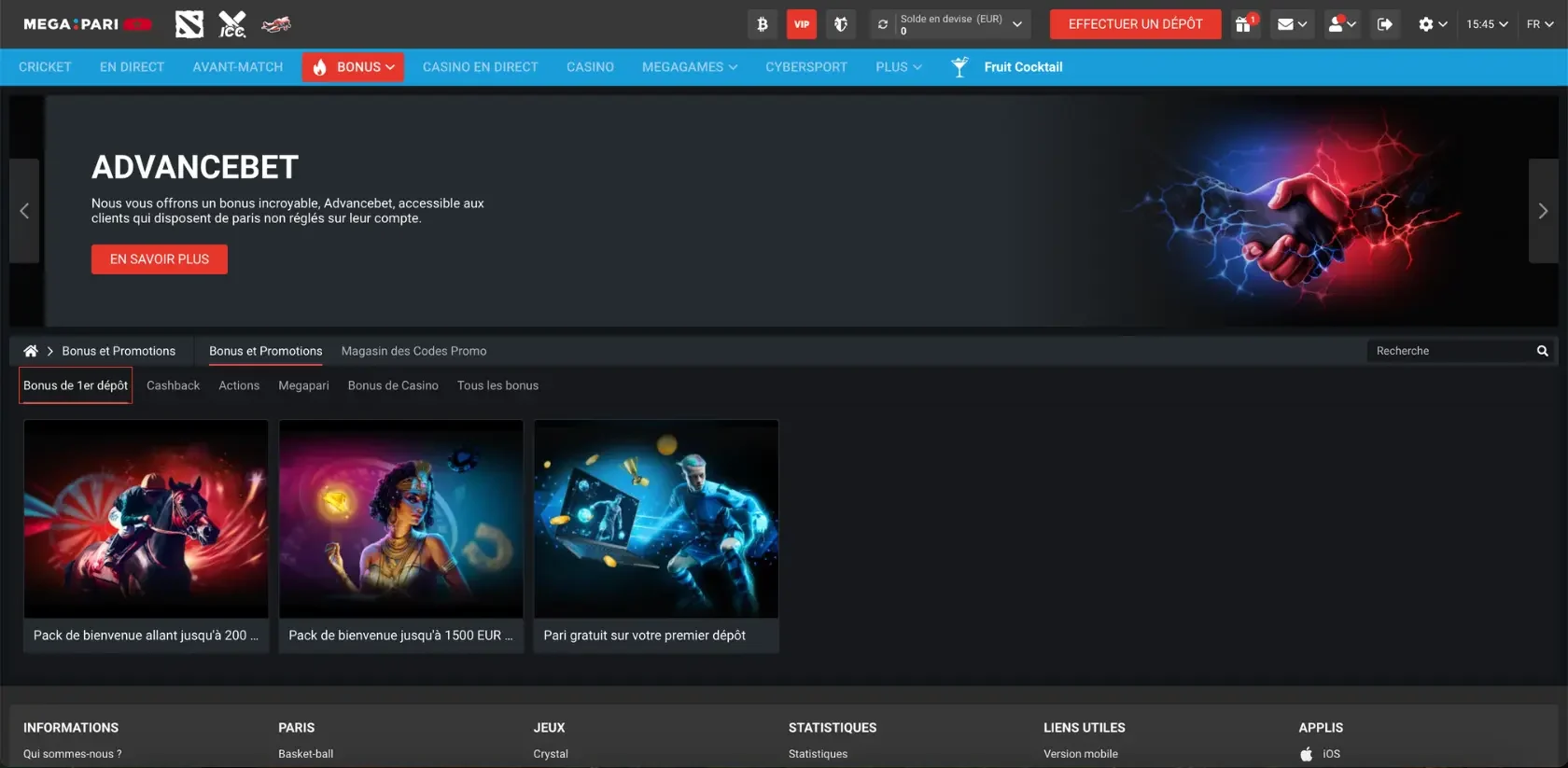Open Cybersport section
Screen dimensions: 1568x768
(806, 67)
